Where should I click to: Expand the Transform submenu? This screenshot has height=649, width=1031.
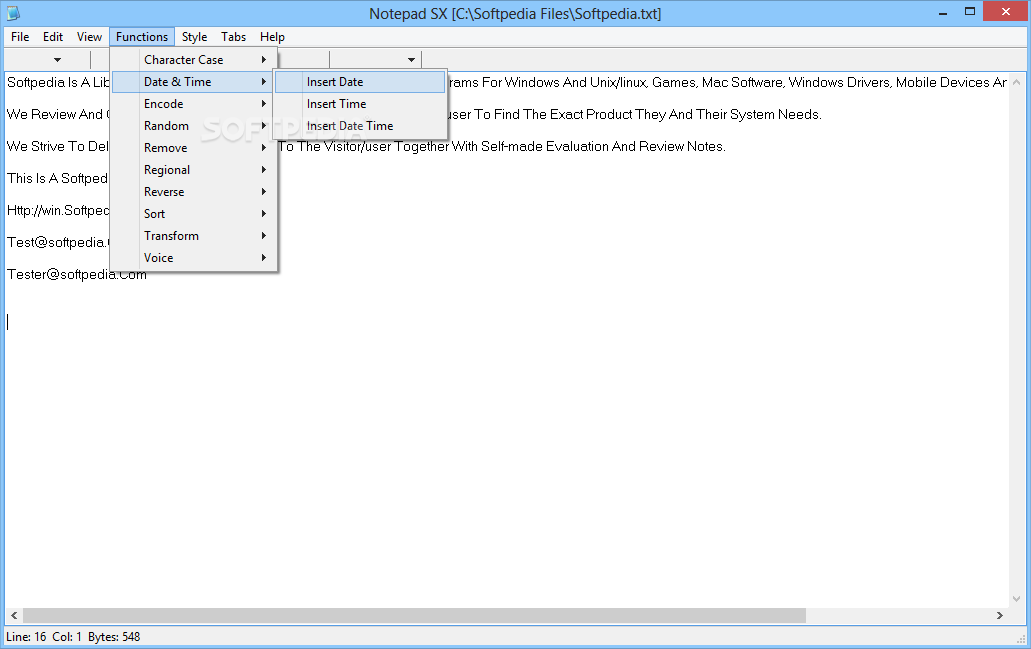pos(193,235)
